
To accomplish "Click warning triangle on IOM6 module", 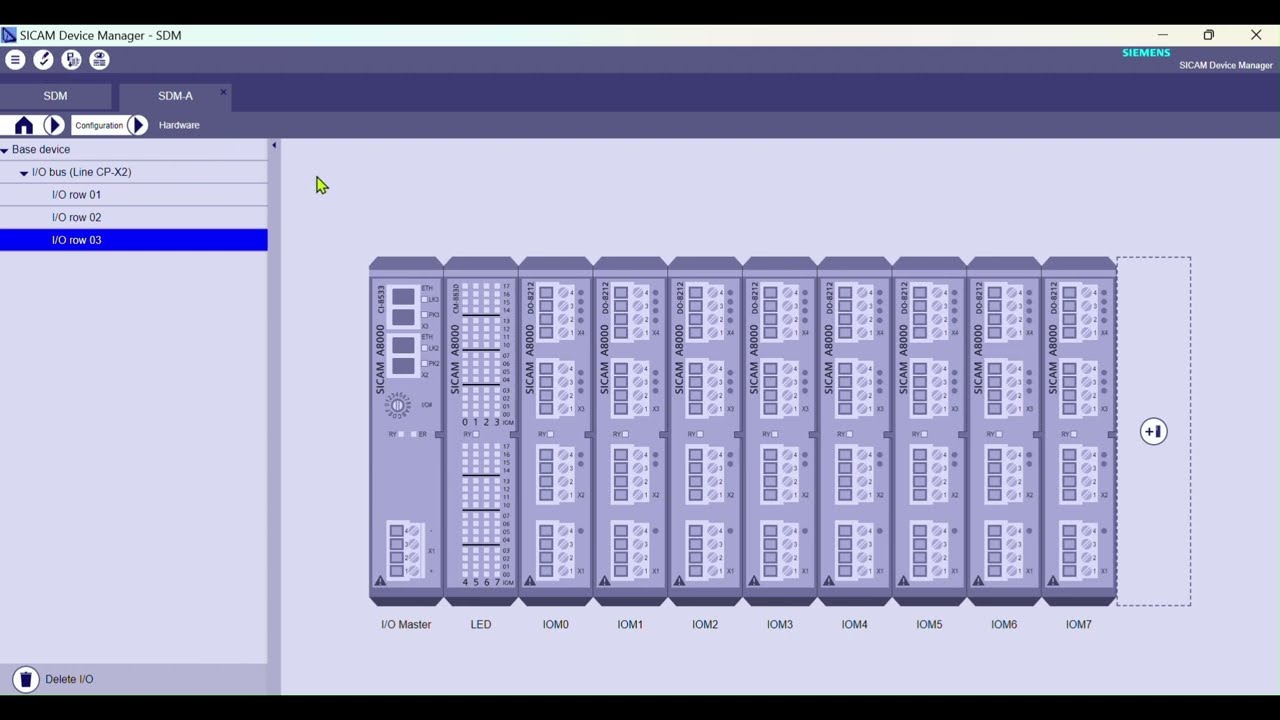I will [x=978, y=581].
